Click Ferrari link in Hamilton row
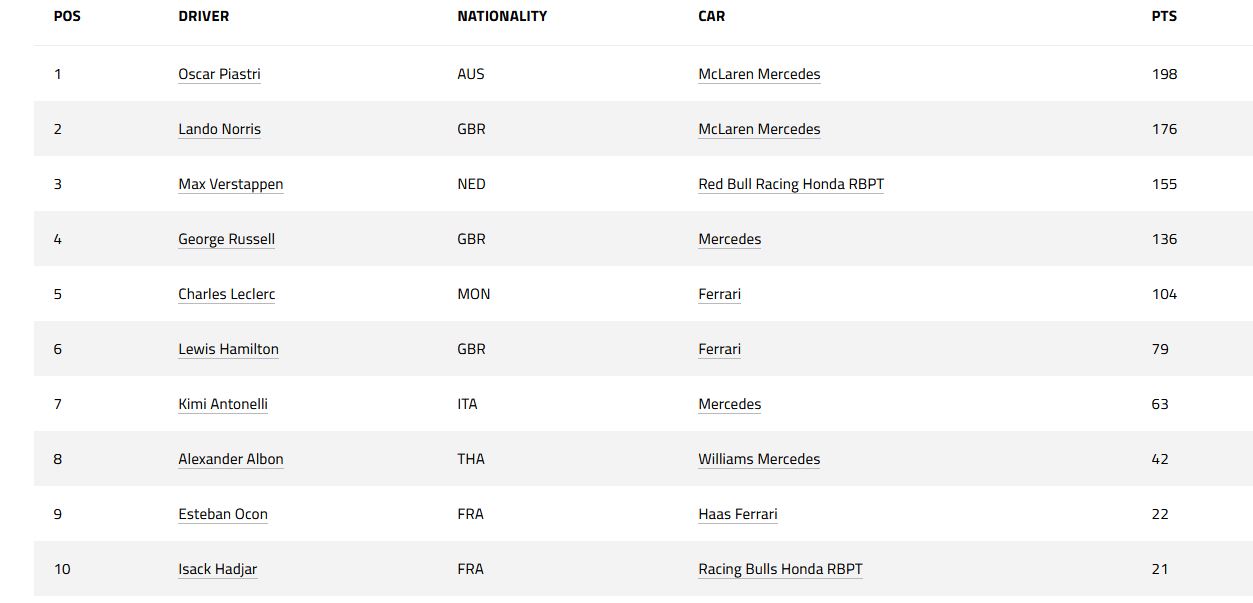 tap(719, 349)
